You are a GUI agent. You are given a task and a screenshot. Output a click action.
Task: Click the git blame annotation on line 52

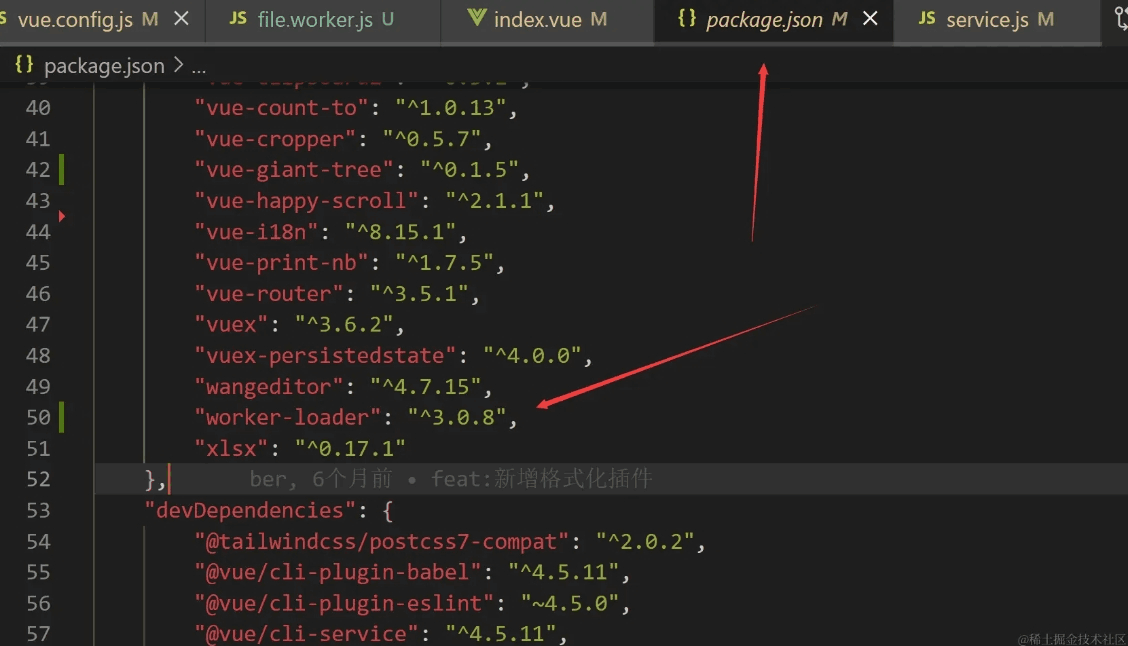[x=451, y=479]
